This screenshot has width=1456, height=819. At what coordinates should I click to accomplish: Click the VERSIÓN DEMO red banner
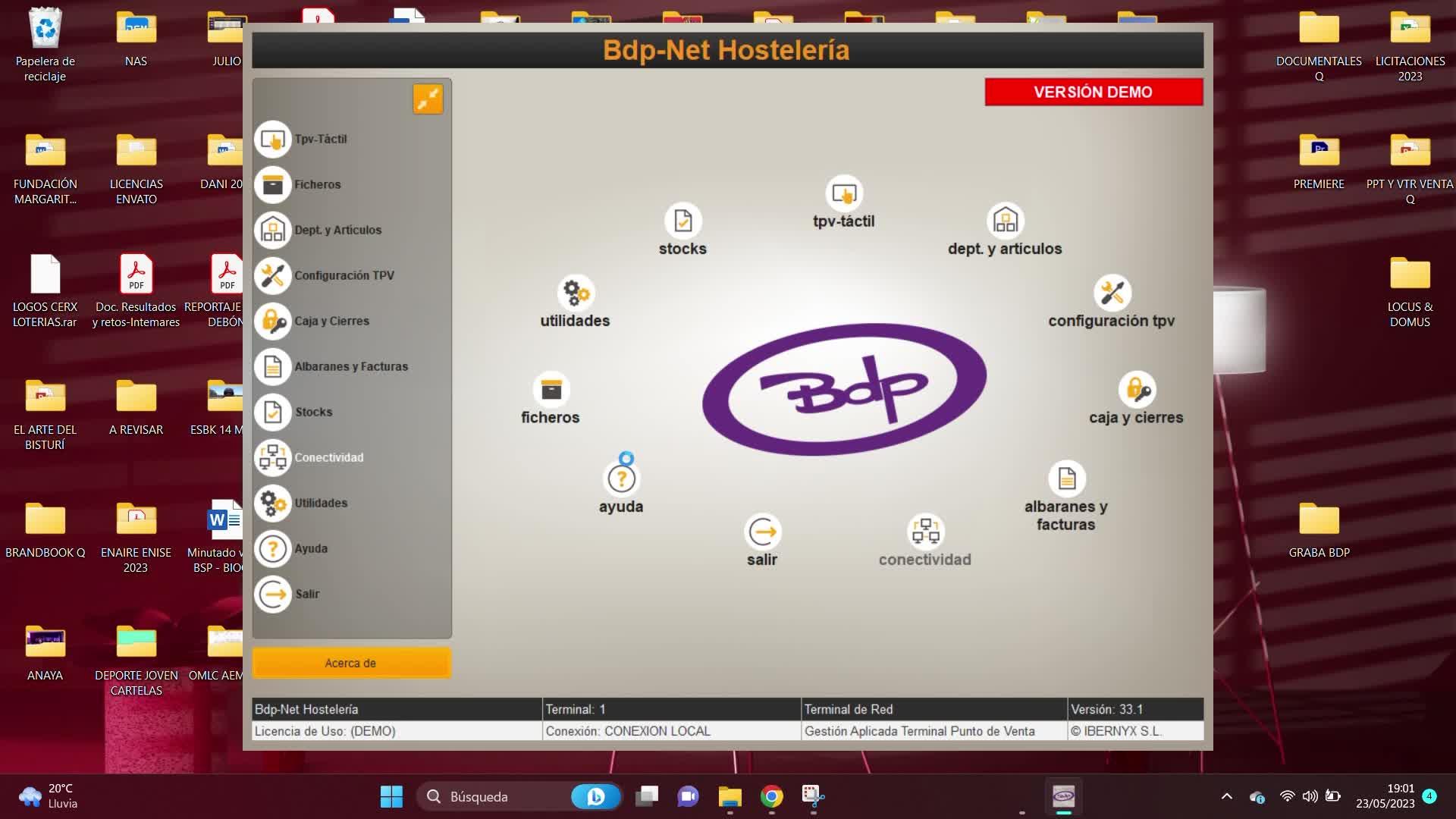tap(1093, 92)
